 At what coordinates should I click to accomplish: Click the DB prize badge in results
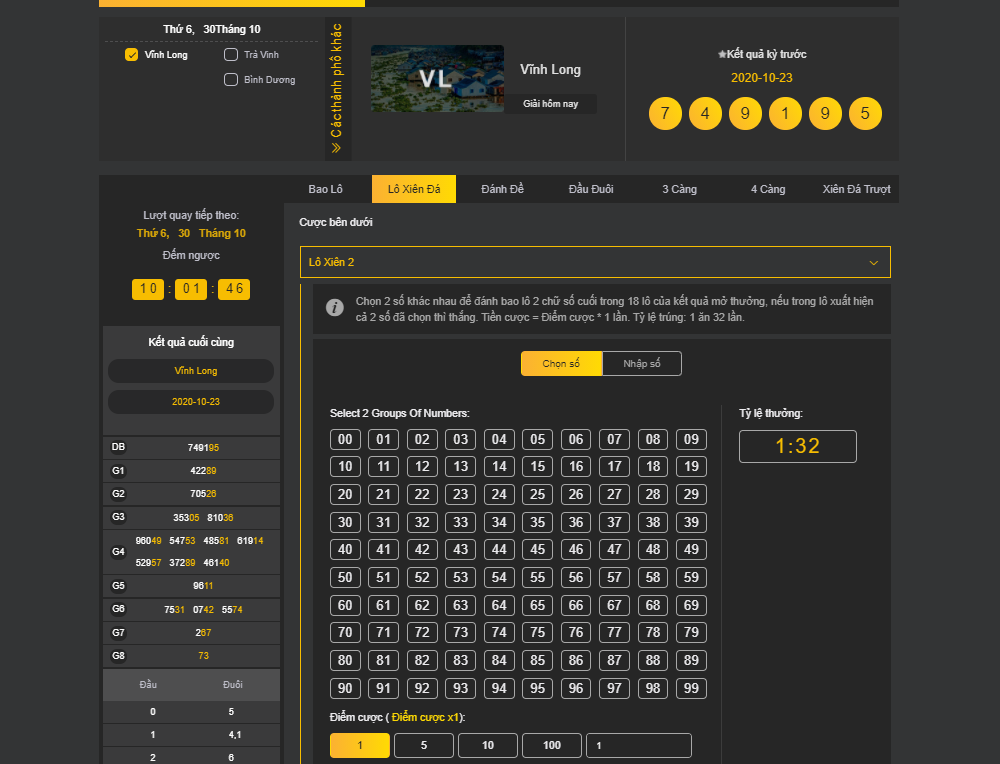119,447
